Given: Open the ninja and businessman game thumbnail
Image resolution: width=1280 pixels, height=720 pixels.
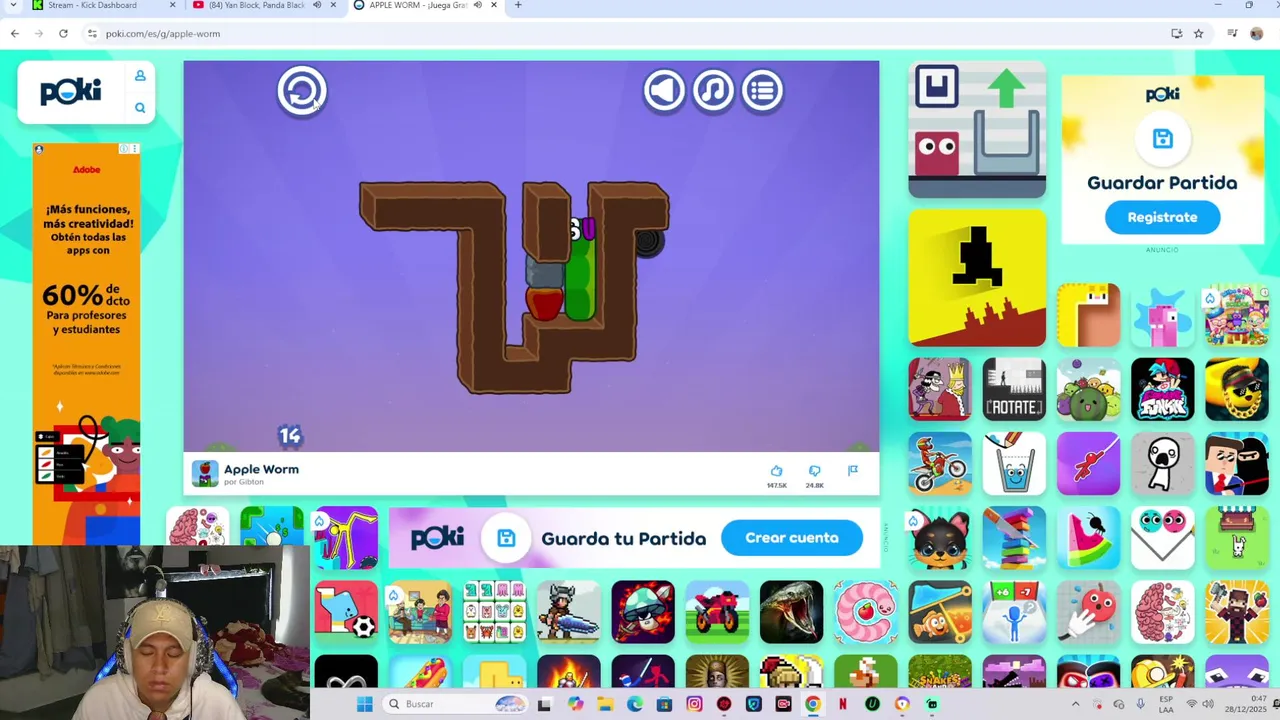Looking at the screenshot, I should [x=1236, y=463].
